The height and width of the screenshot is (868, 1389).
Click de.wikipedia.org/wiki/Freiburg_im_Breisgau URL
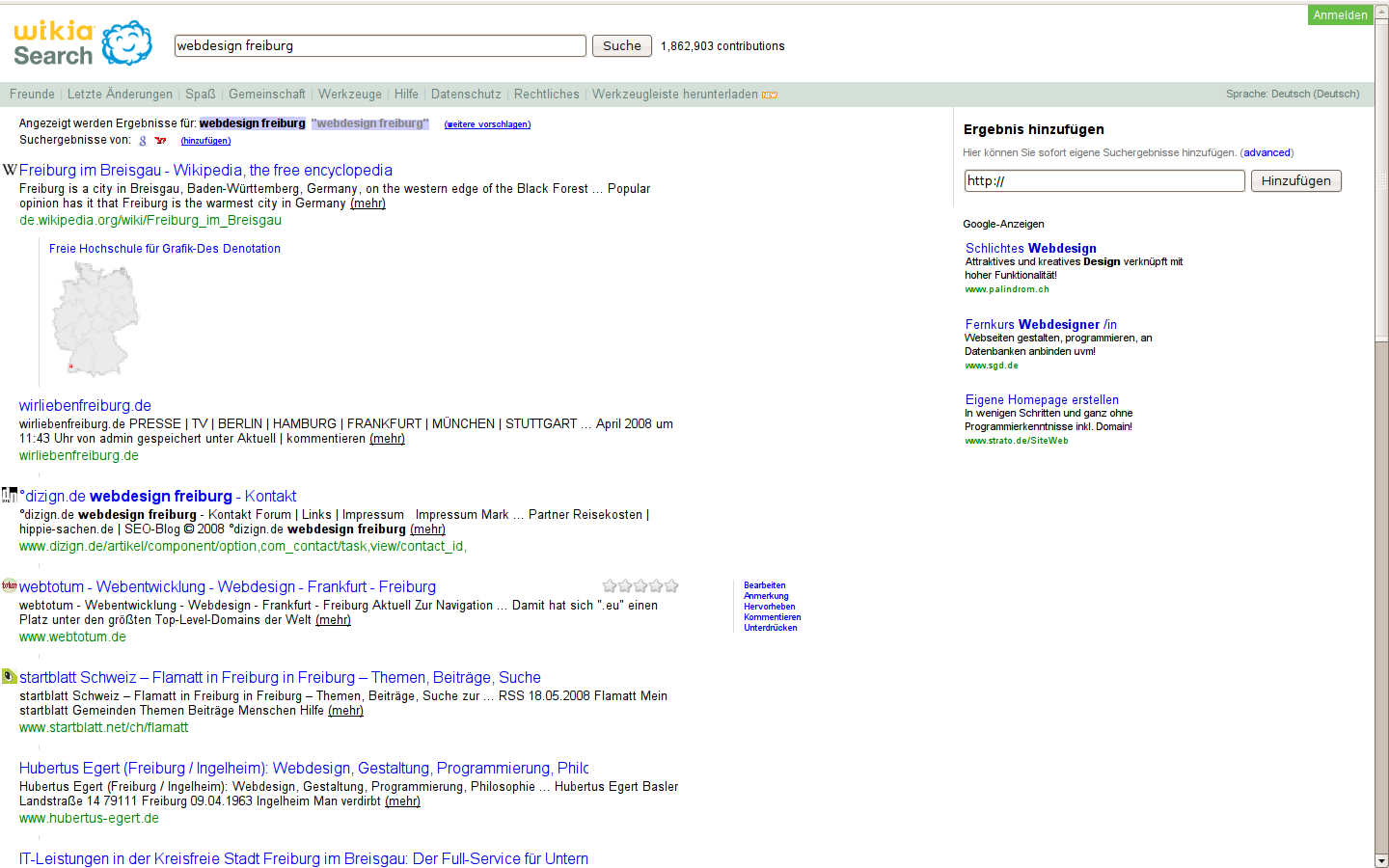150,220
